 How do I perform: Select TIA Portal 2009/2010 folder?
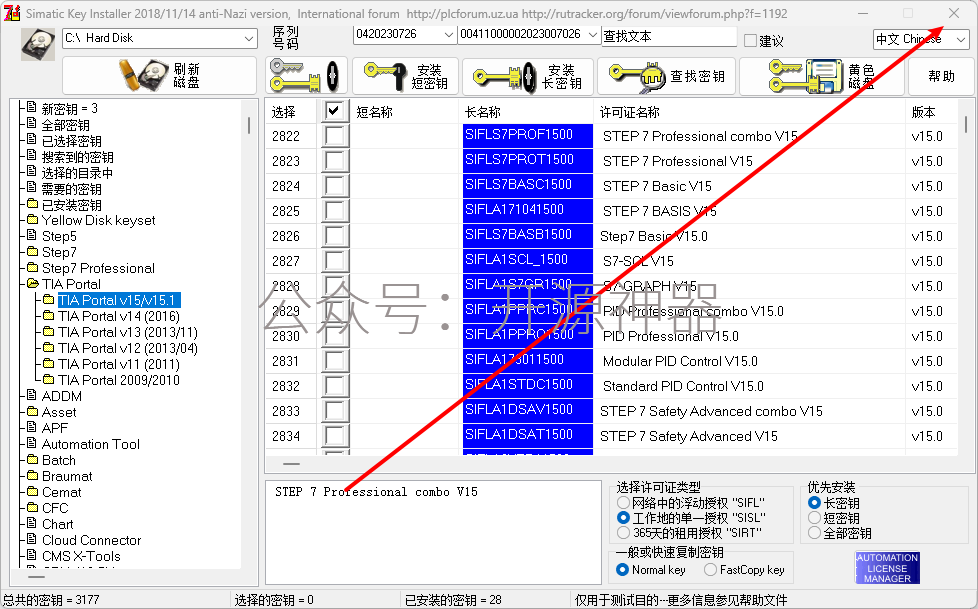pyautogui.click(x=119, y=381)
